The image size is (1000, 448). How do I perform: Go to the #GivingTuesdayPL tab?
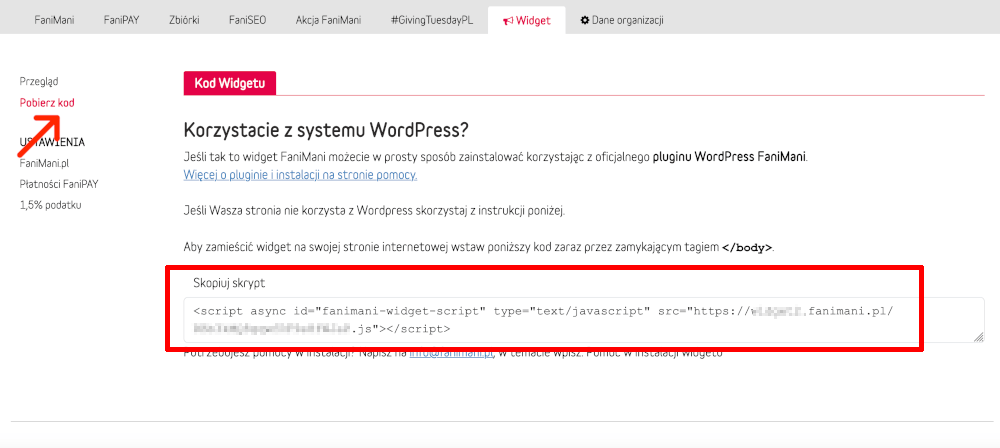[x=432, y=20]
